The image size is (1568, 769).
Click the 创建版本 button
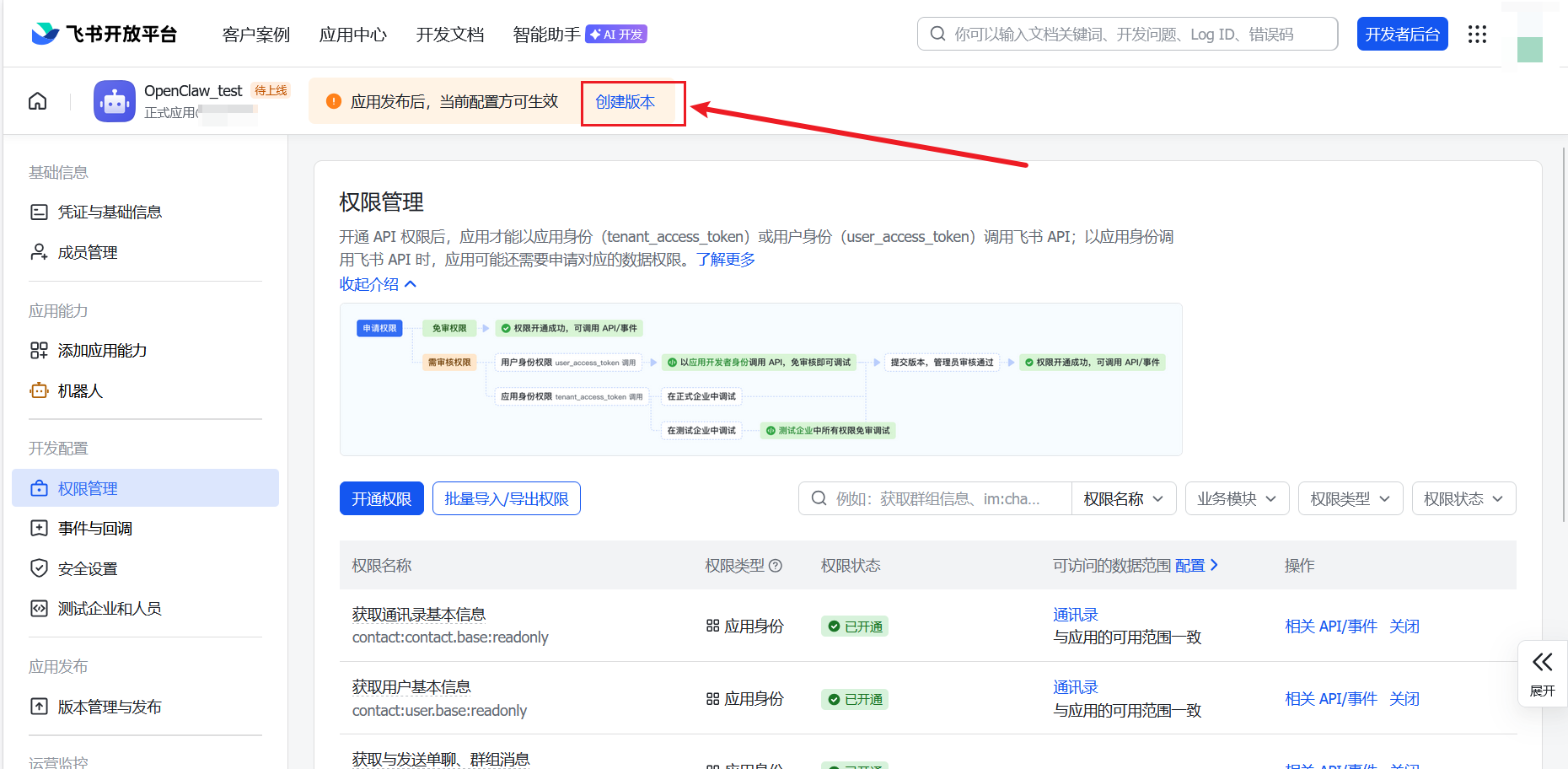tap(632, 101)
